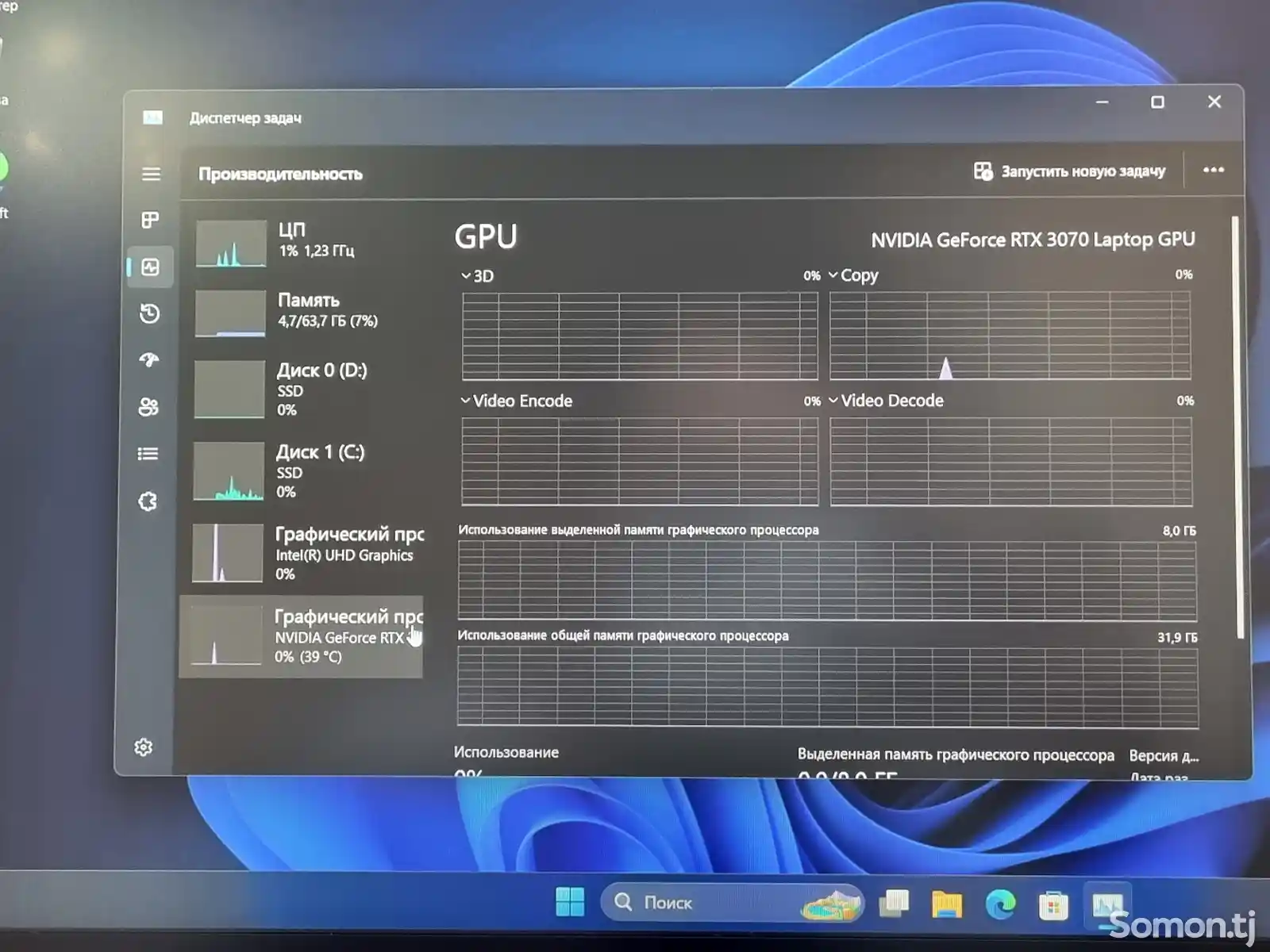
Task: Select the Performance page icon in sidebar
Action: click(150, 267)
